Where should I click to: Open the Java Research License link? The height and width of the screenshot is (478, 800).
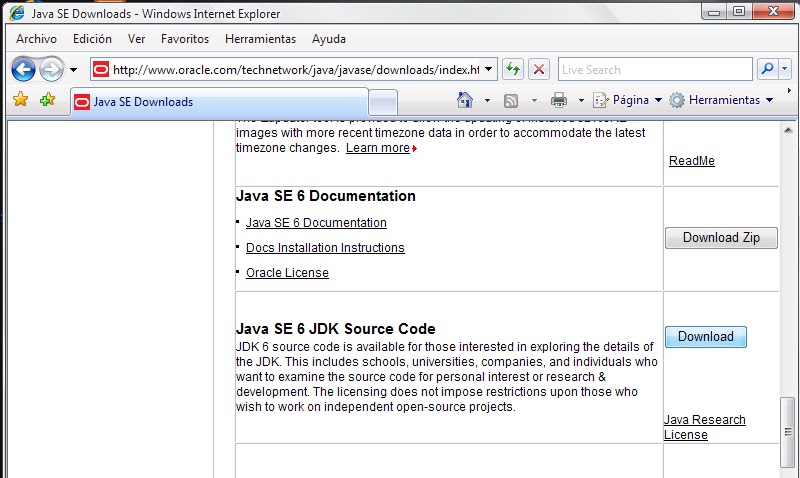705,427
